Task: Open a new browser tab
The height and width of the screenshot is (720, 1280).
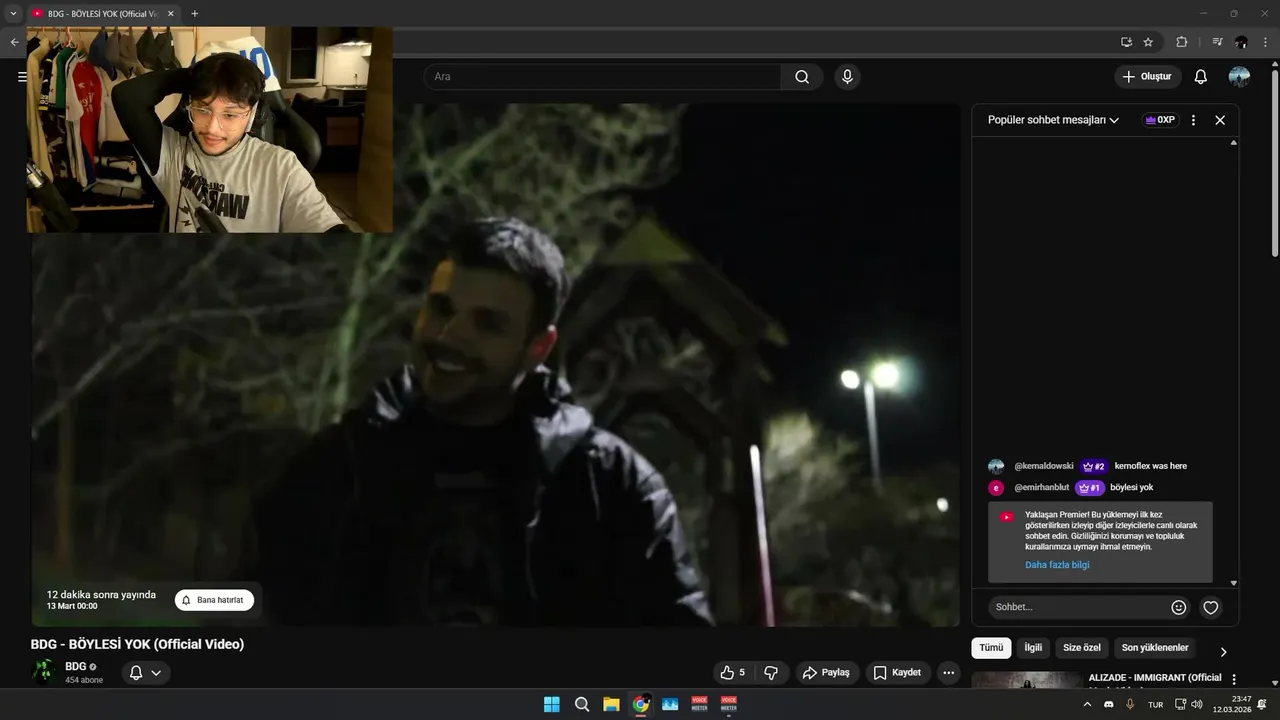Action: point(194,14)
